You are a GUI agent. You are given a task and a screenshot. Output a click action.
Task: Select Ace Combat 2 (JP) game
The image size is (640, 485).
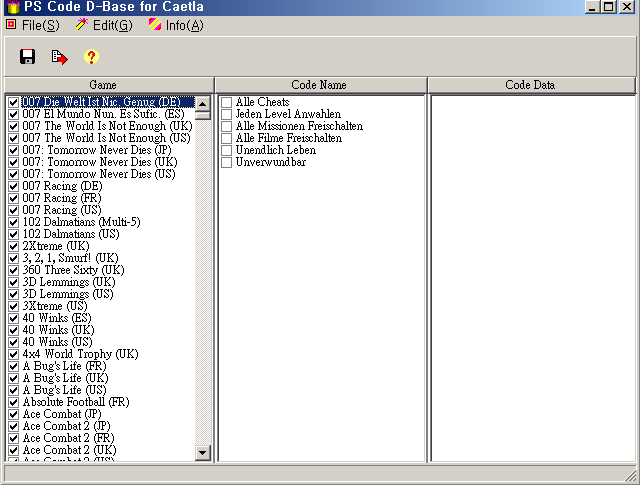coord(67,426)
